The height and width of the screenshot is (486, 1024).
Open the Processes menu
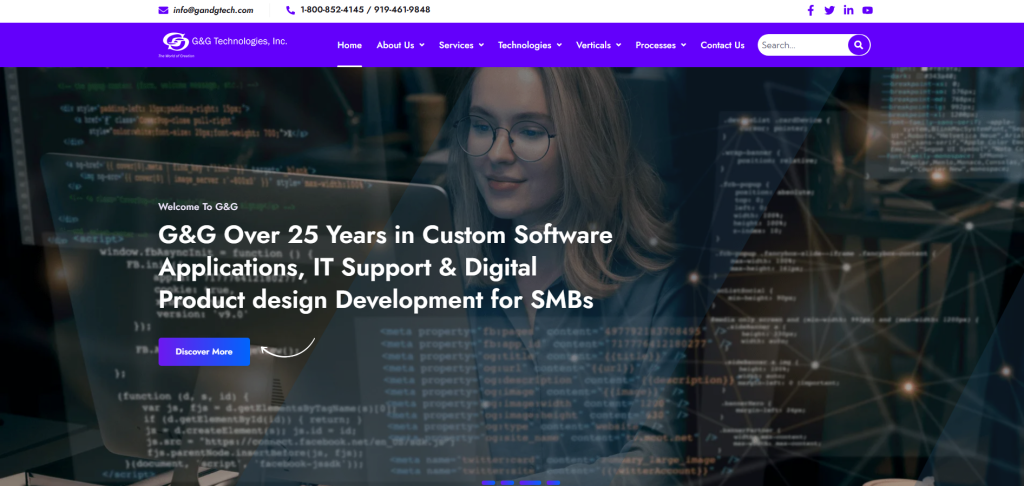tap(655, 45)
